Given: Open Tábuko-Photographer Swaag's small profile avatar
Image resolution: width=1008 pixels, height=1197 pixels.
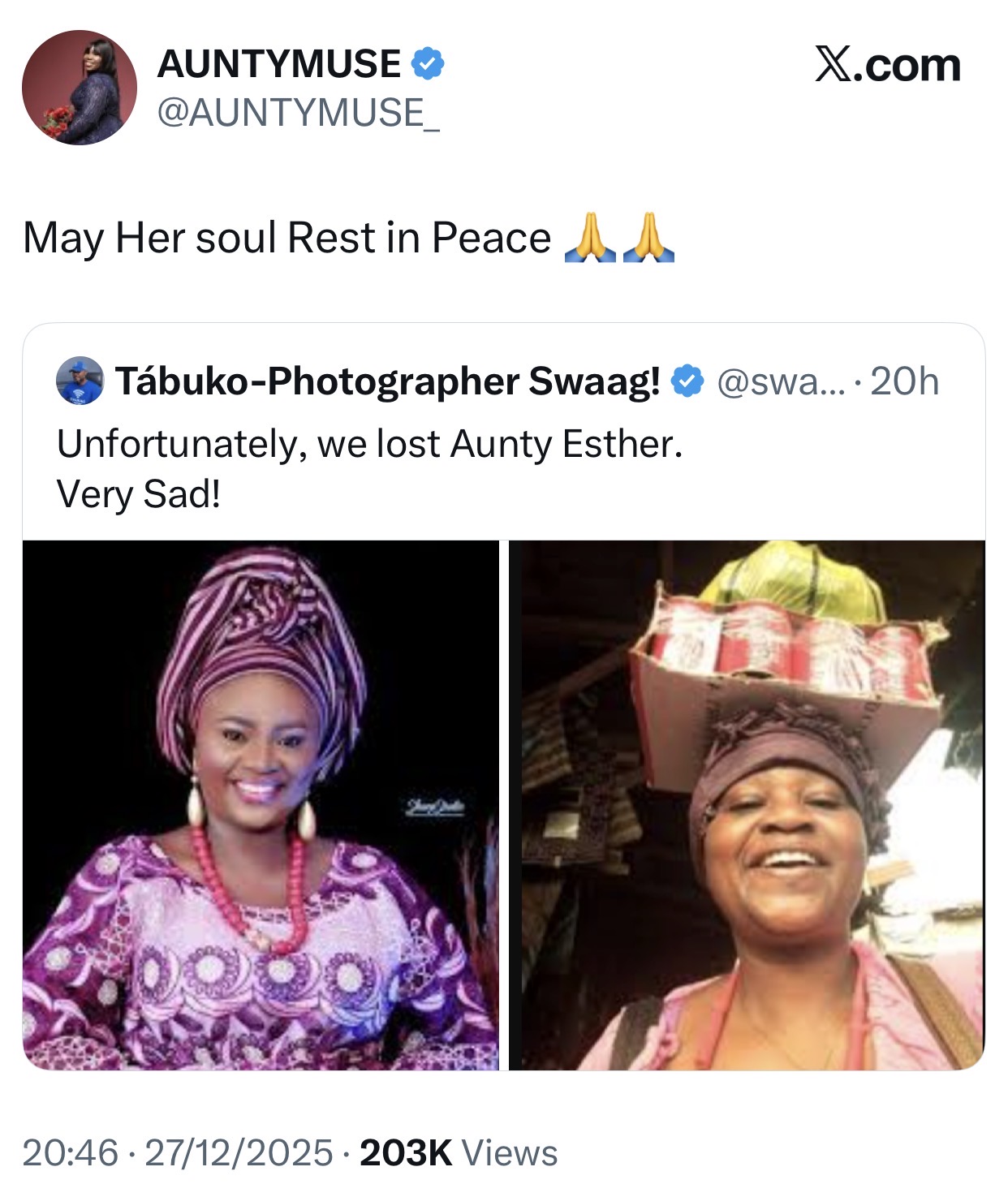Looking at the screenshot, I should coord(80,381).
